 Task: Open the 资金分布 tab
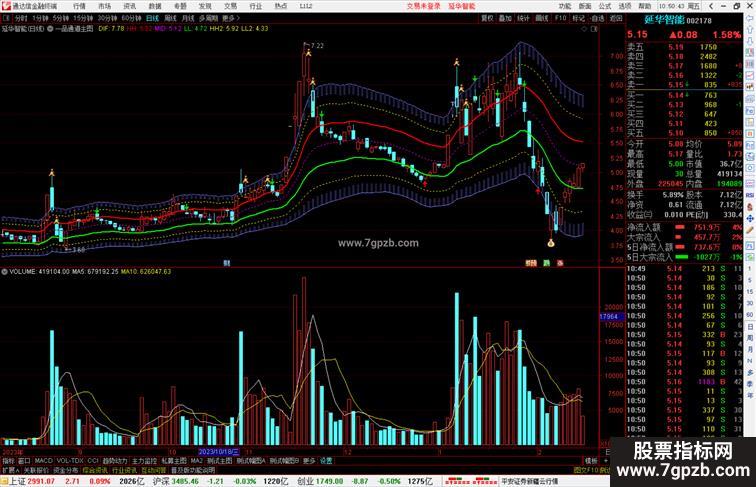click(66, 470)
